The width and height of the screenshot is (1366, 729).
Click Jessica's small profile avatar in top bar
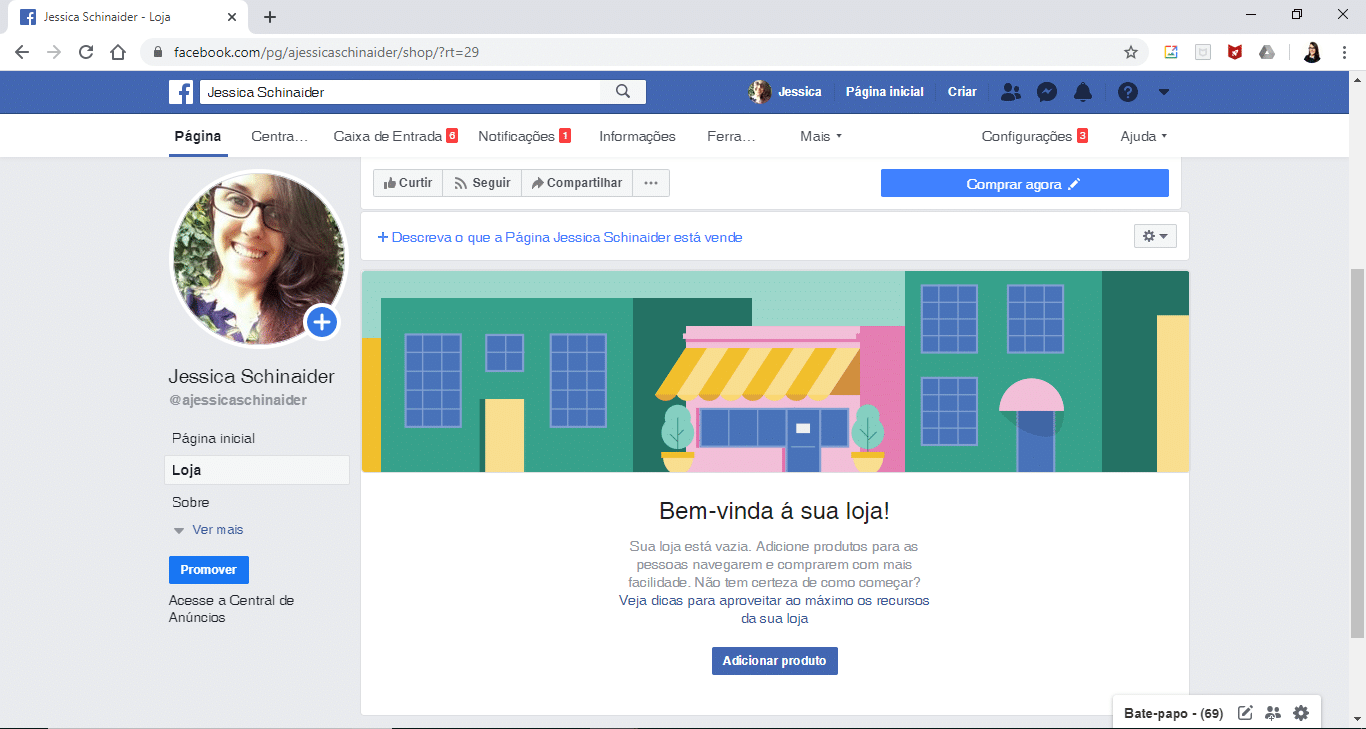(760, 92)
